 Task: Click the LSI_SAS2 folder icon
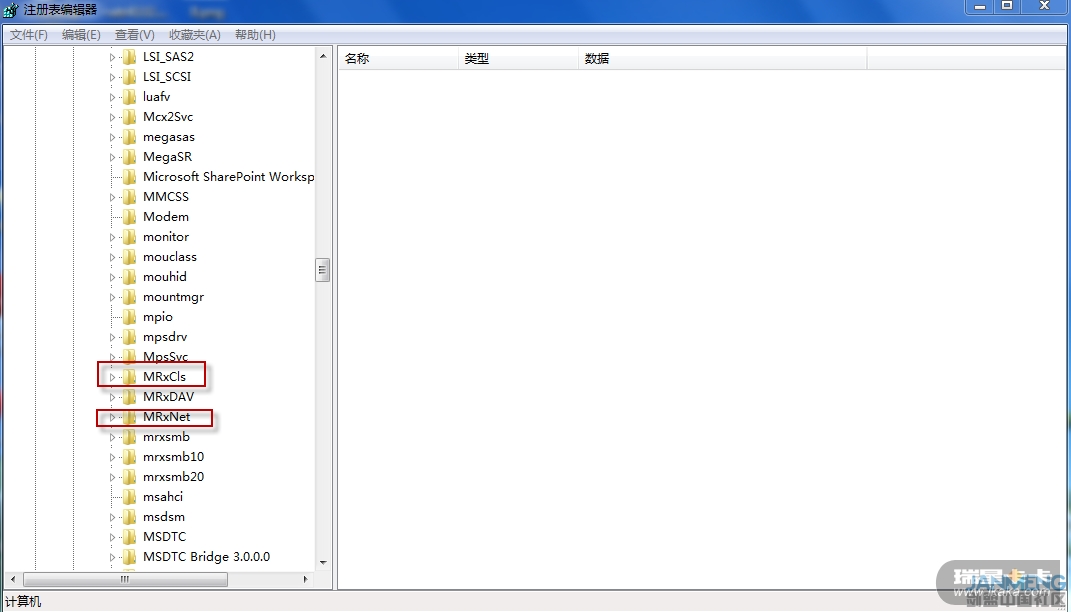[x=129, y=57]
